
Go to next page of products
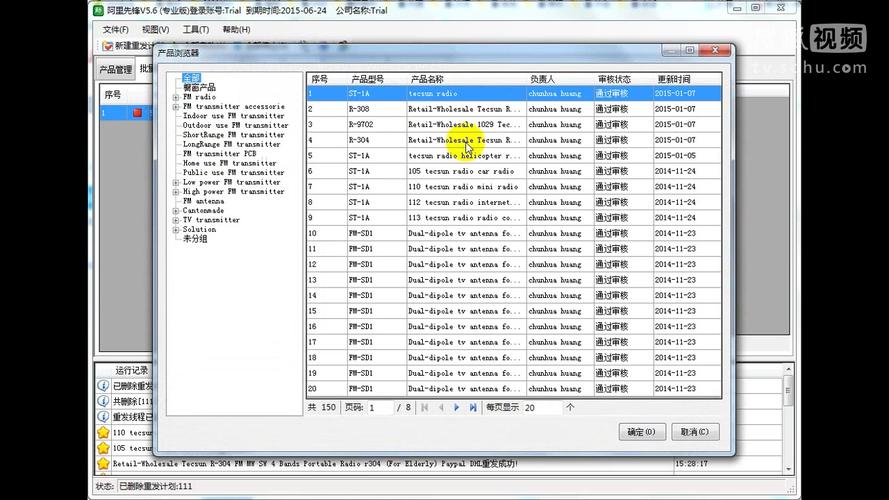tap(457, 407)
